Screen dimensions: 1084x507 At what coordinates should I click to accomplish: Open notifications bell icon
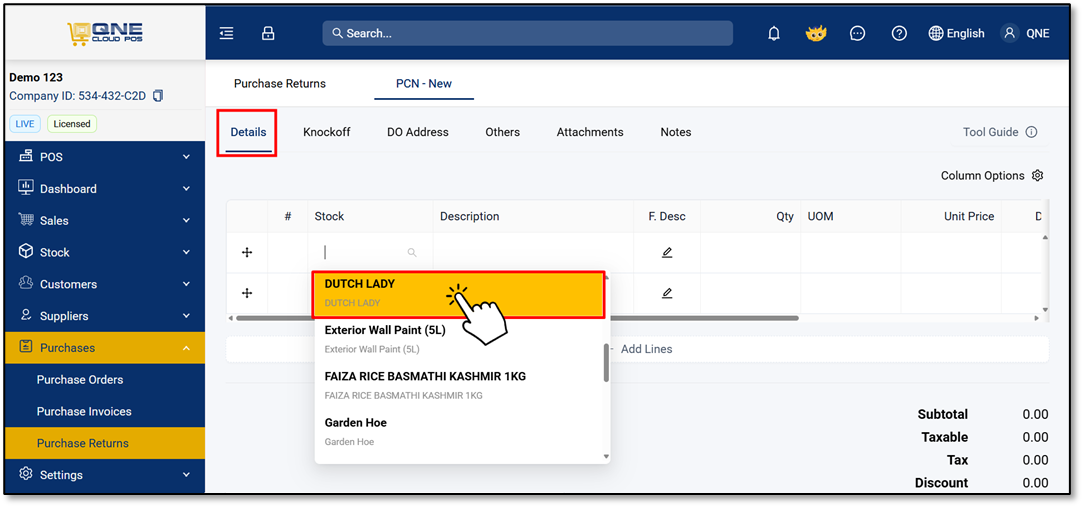[774, 33]
